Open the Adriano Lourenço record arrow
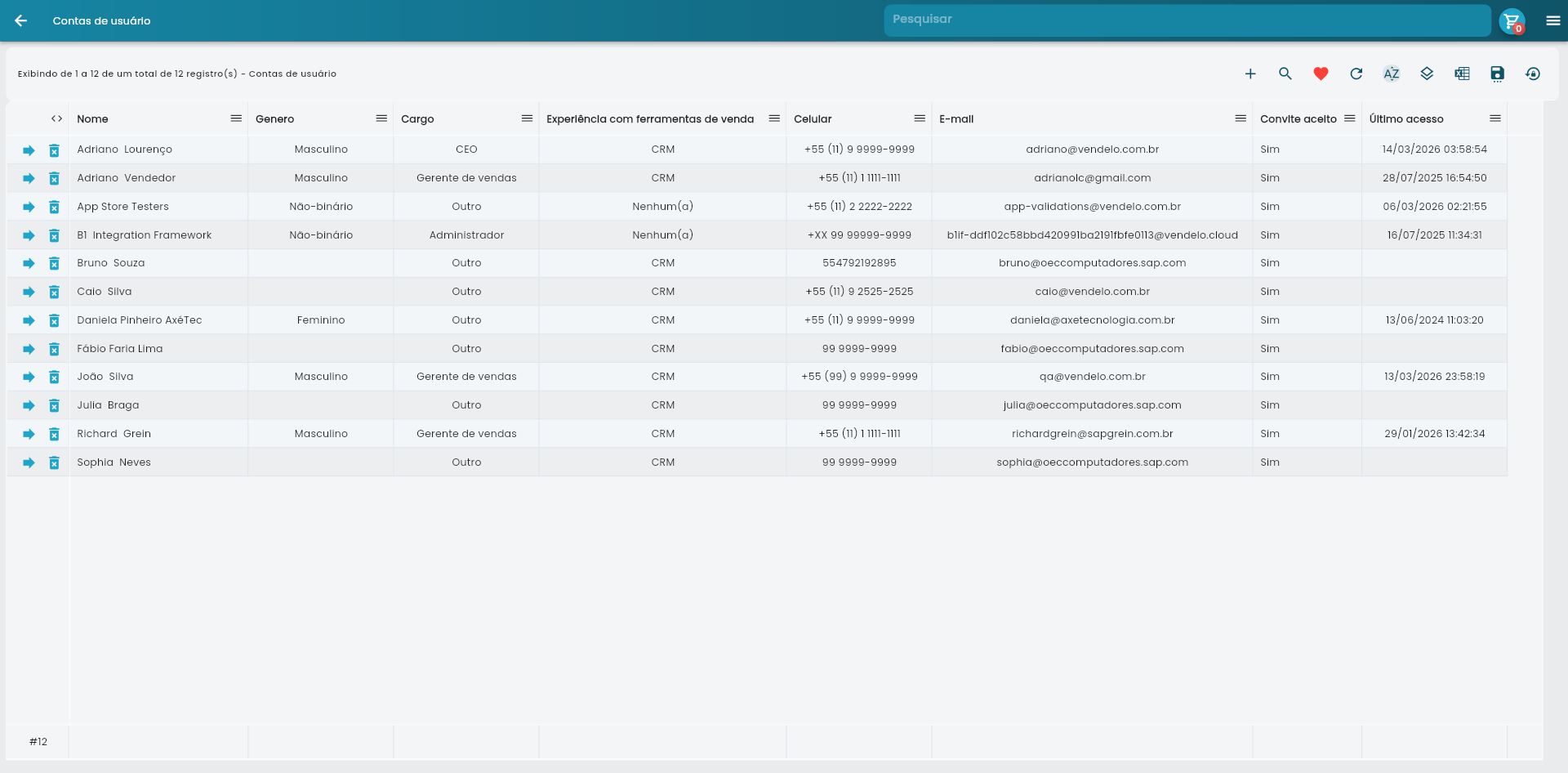 pos(27,150)
